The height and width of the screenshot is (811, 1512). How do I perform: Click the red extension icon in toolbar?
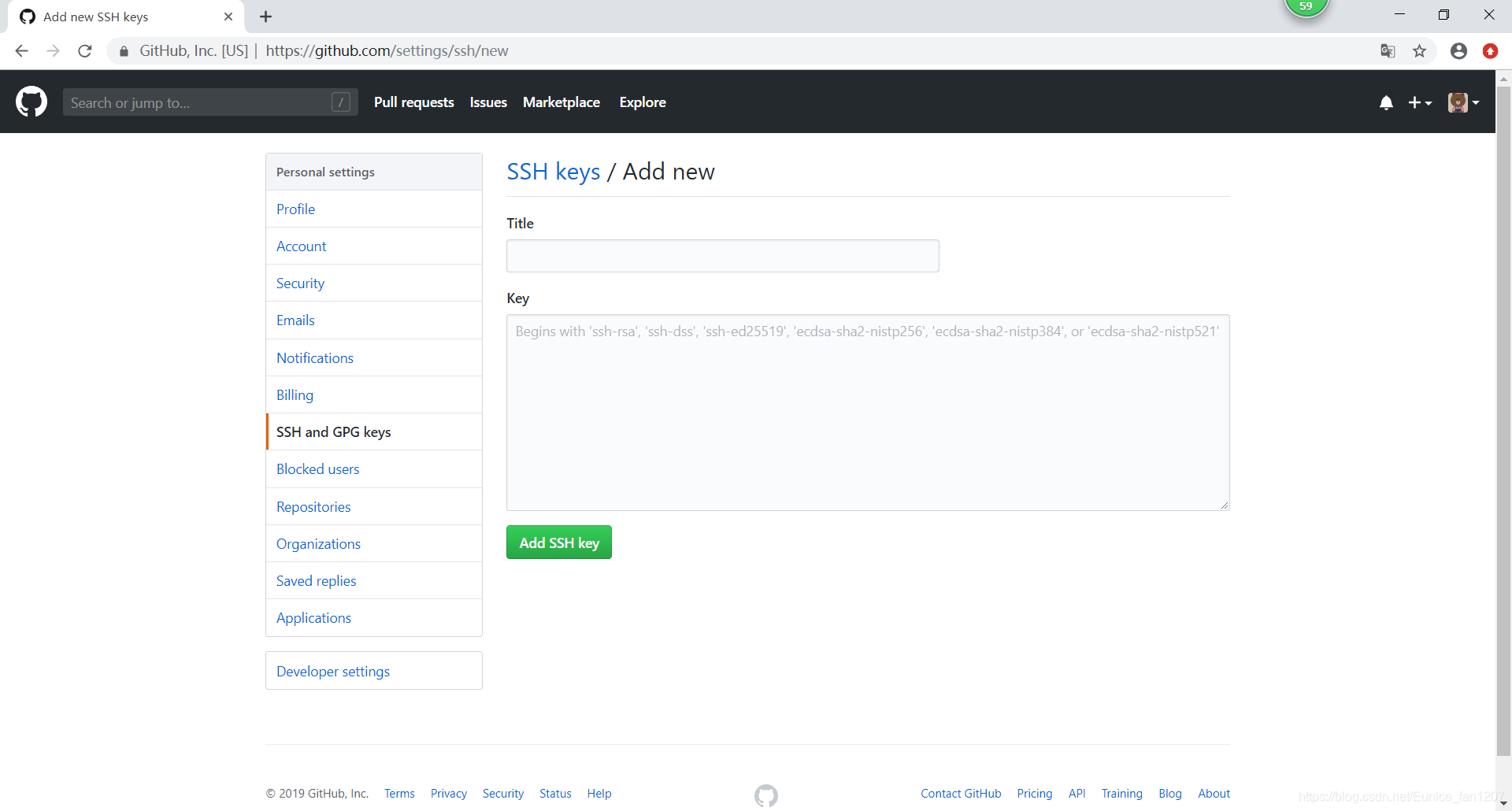click(x=1490, y=51)
